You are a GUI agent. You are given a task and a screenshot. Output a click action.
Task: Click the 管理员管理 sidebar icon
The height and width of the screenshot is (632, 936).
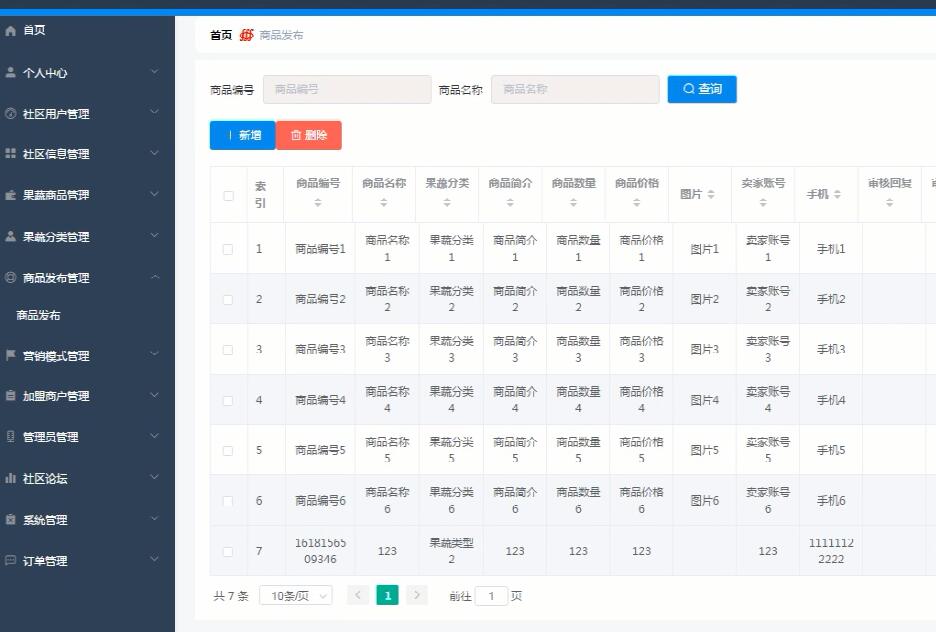pos(10,436)
